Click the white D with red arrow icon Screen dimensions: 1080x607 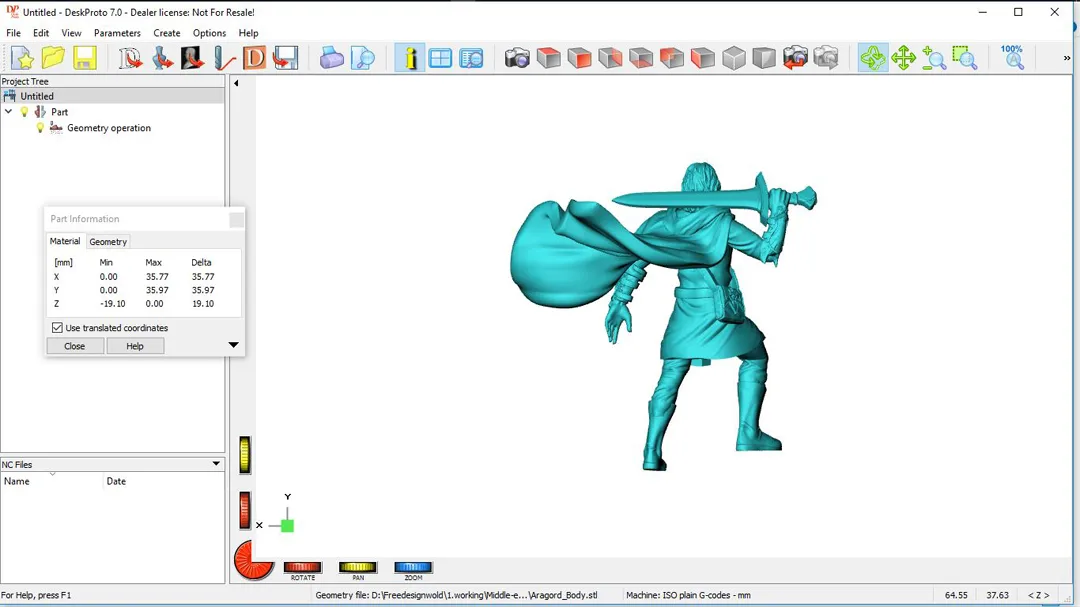pos(129,58)
